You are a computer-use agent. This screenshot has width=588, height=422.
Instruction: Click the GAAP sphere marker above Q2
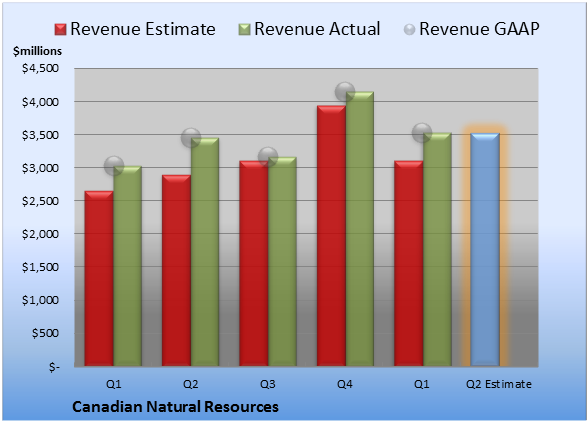191,138
